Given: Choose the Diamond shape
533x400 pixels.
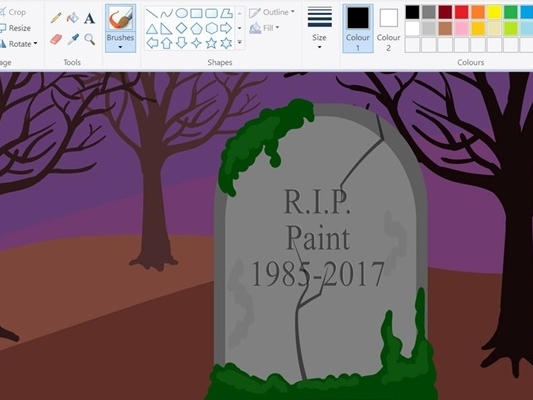Looking at the screenshot, I should [182, 28].
